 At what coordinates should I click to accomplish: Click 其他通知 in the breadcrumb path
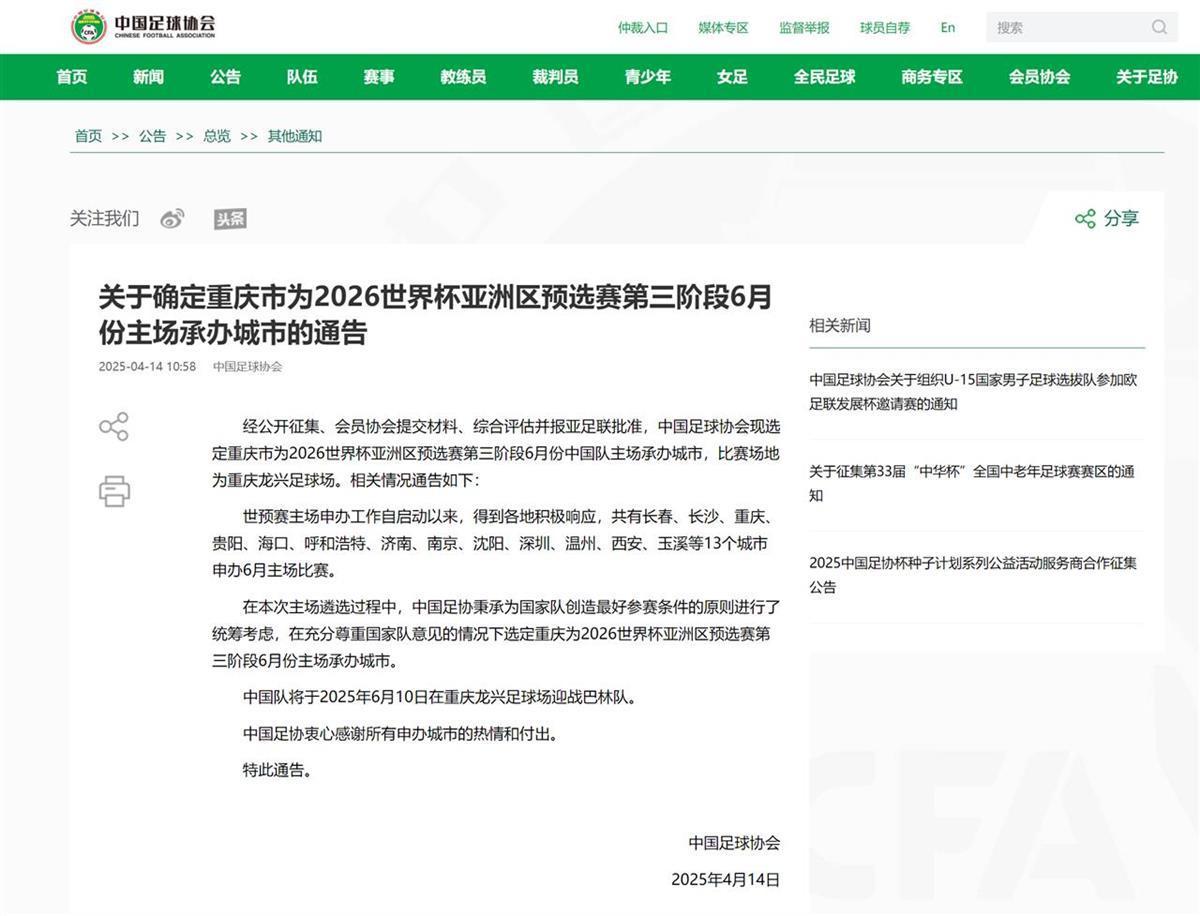(x=294, y=136)
